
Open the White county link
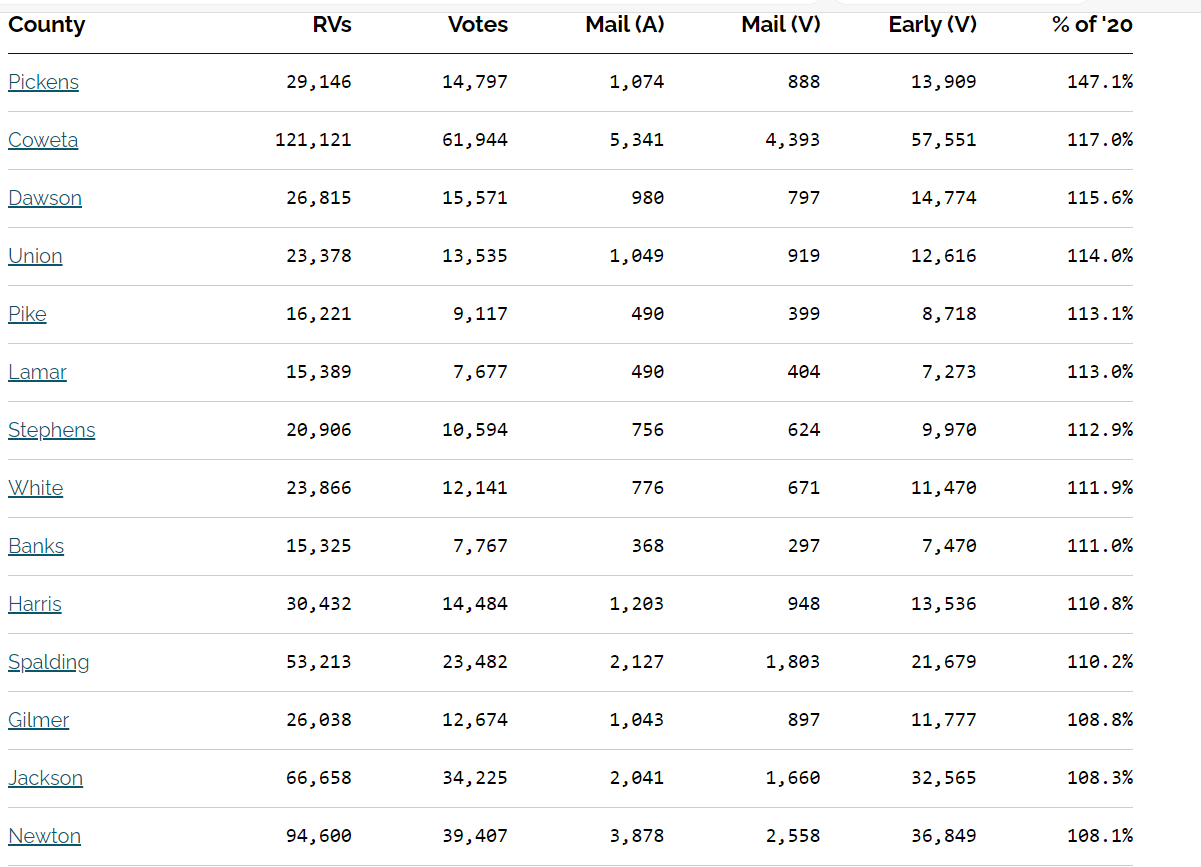pyautogui.click(x=35, y=488)
